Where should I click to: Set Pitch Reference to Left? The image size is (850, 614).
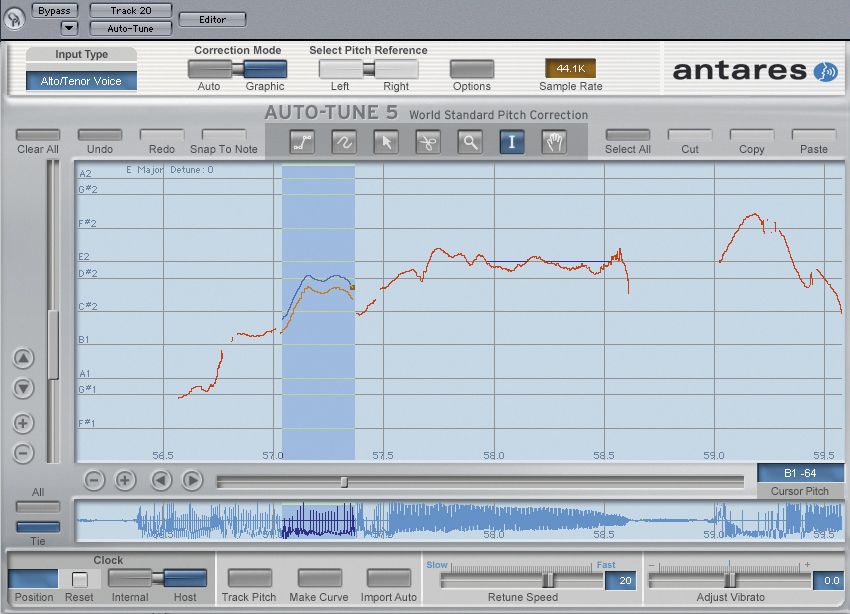[341, 69]
